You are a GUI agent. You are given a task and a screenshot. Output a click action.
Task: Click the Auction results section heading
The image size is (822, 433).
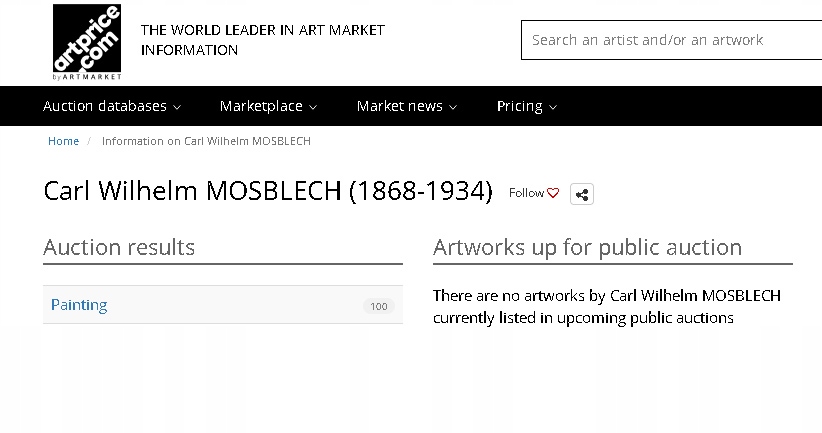coord(119,247)
